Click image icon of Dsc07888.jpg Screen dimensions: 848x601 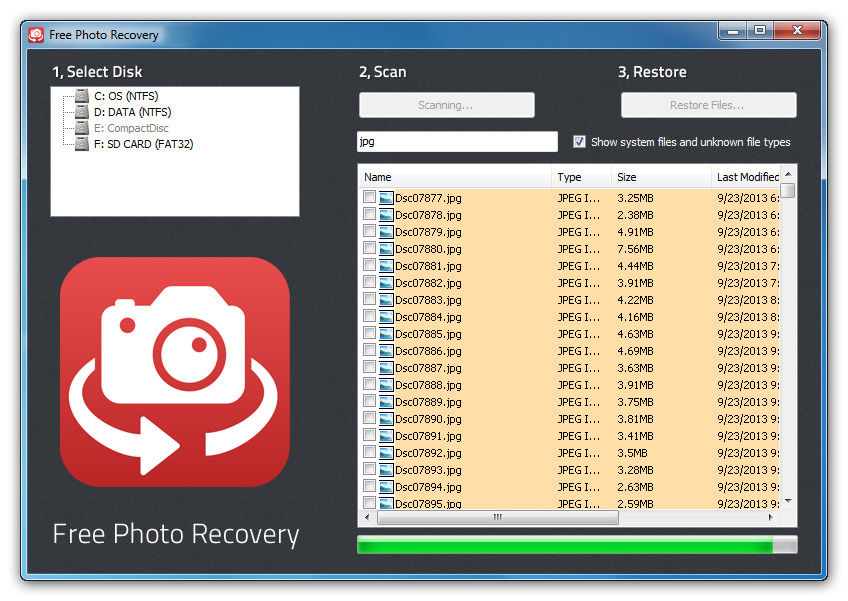386,385
